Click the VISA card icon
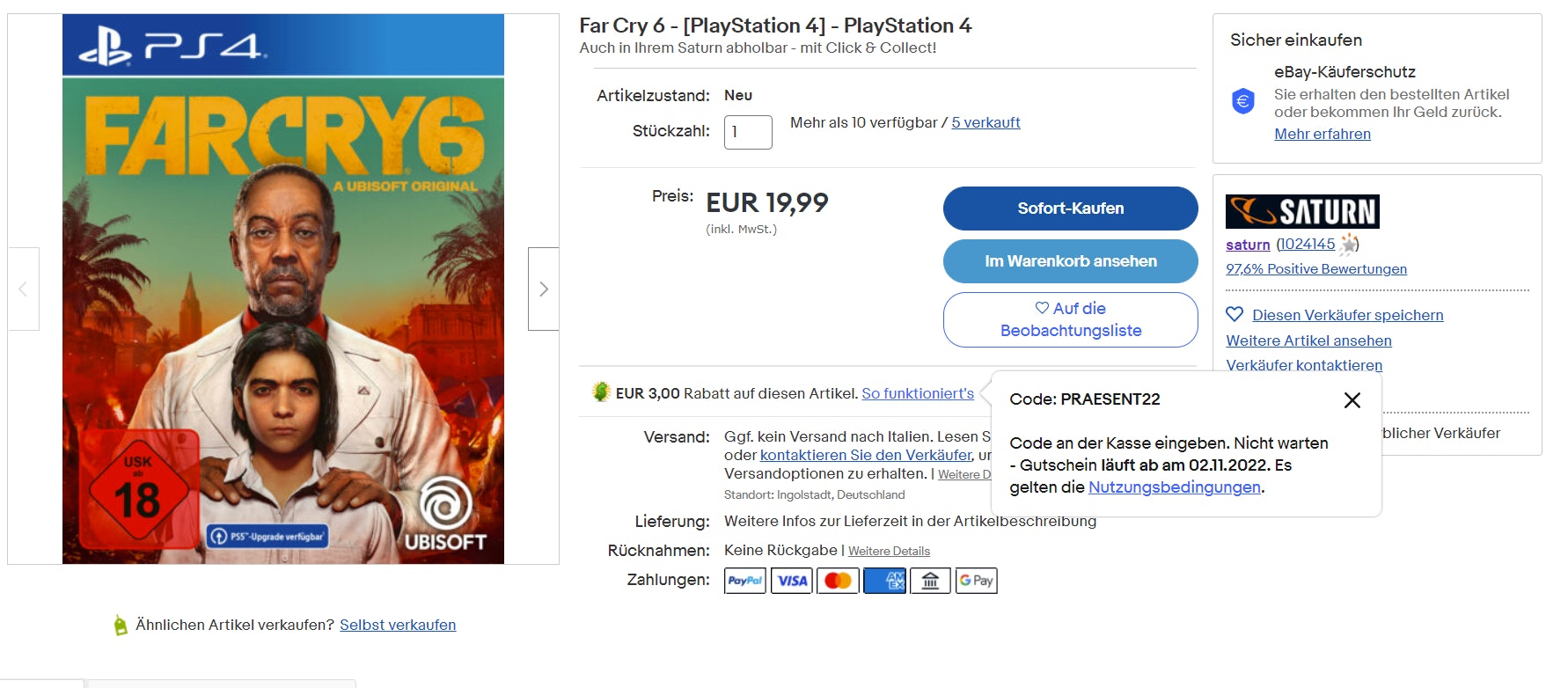 (x=792, y=581)
